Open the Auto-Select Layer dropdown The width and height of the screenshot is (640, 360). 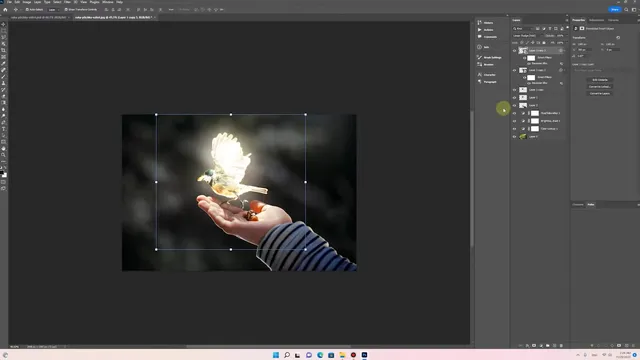[53, 9]
